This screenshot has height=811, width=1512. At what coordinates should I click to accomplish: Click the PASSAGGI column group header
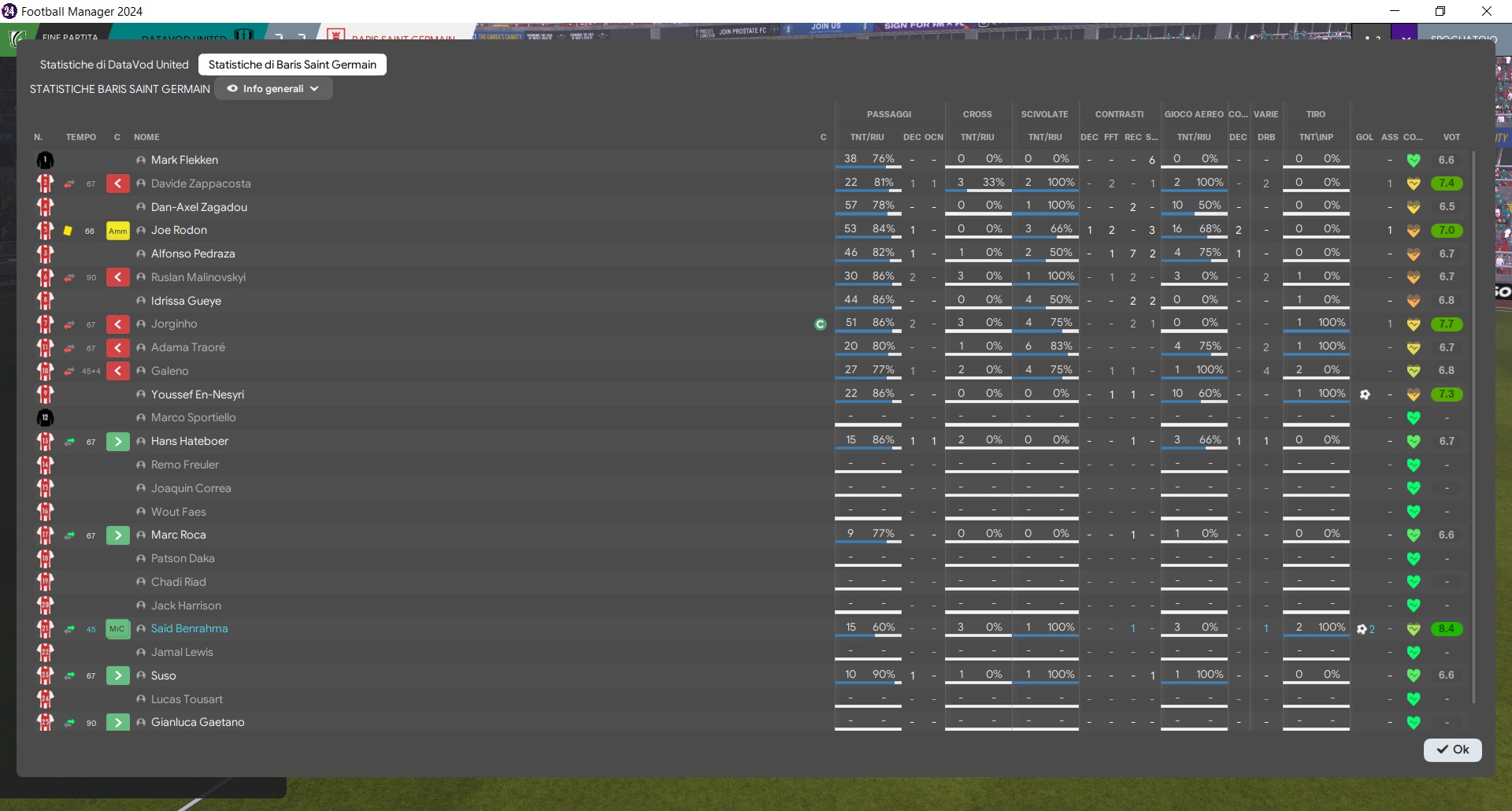click(x=889, y=114)
